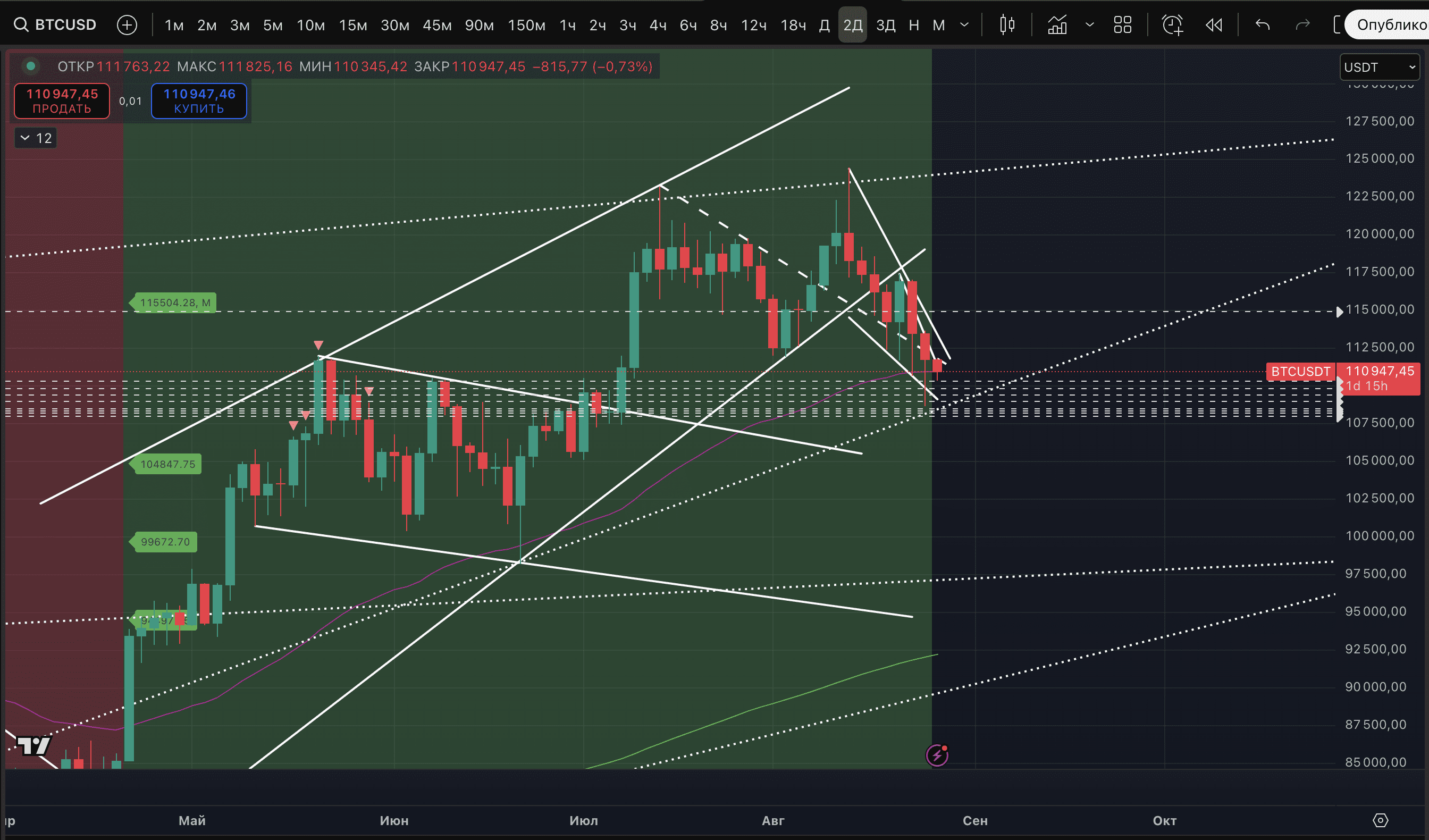Click the ПРОДАТЬ sell button
Viewport: 1429px width, 840px height.
pyautogui.click(x=62, y=101)
